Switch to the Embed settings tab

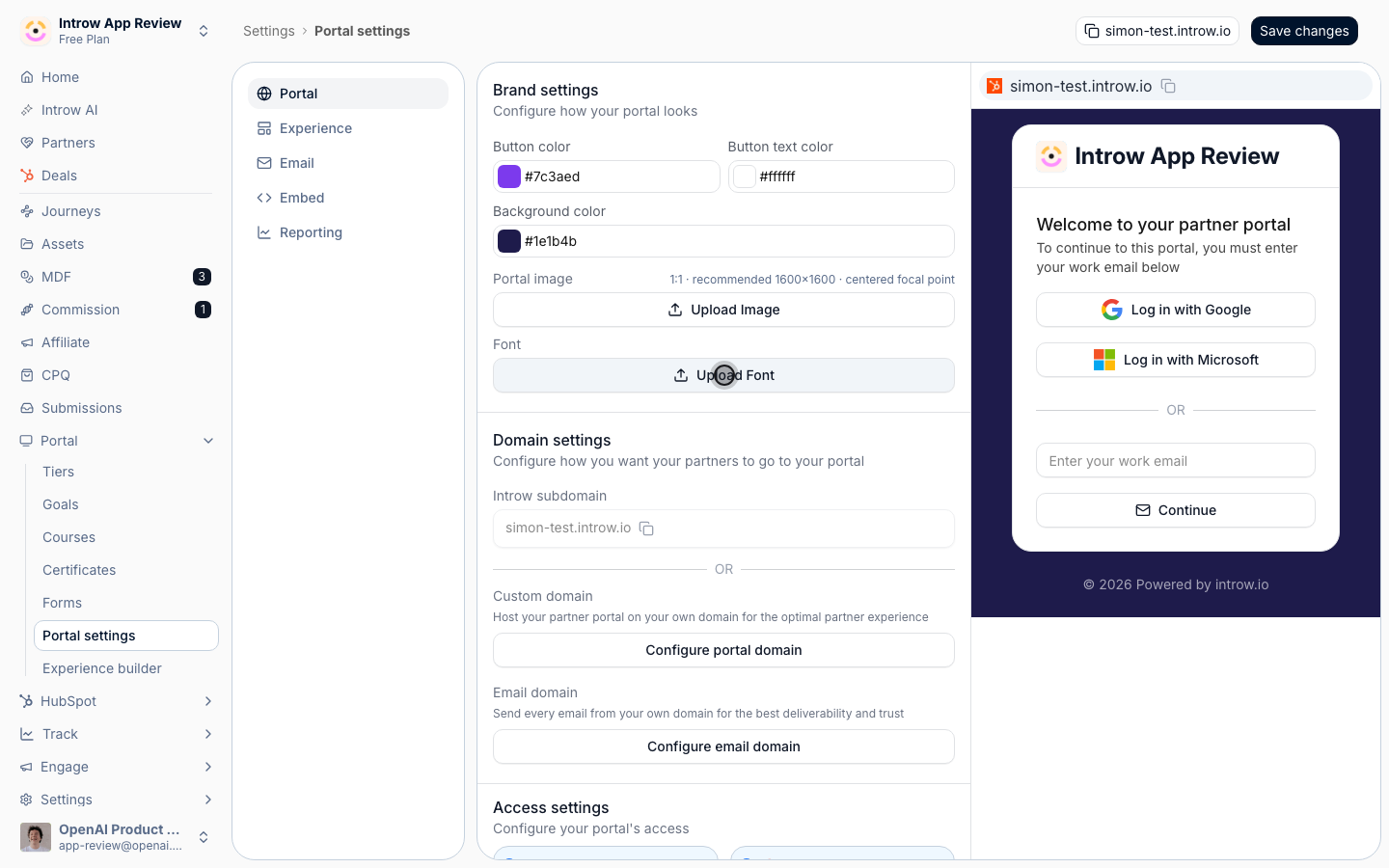tap(348, 198)
